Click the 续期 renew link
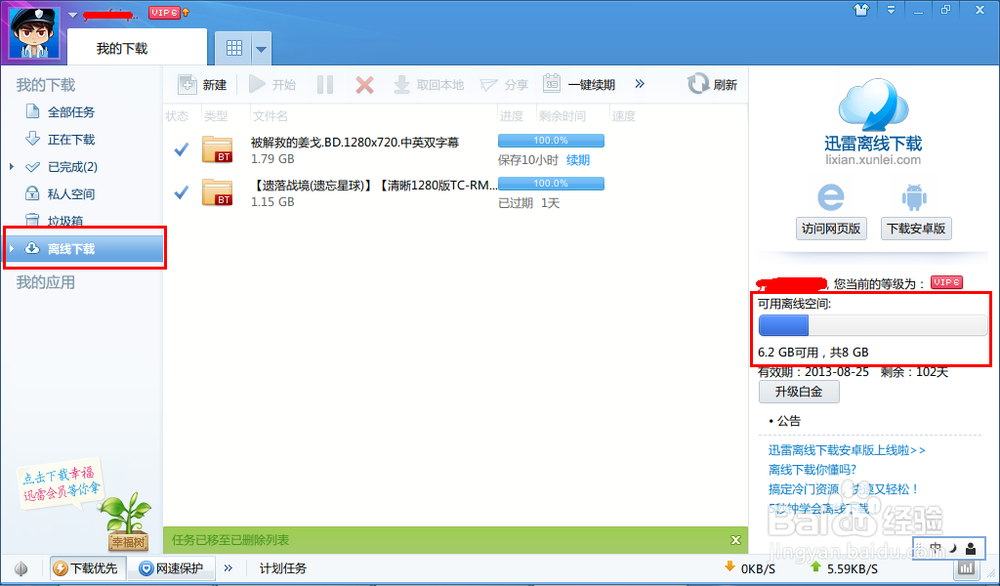The image size is (1000, 586). pyautogui.click(x=578, y=160)
